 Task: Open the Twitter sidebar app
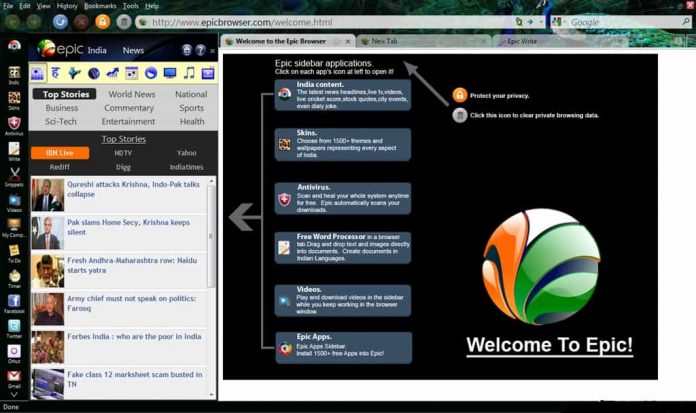[x=14, y=327]
